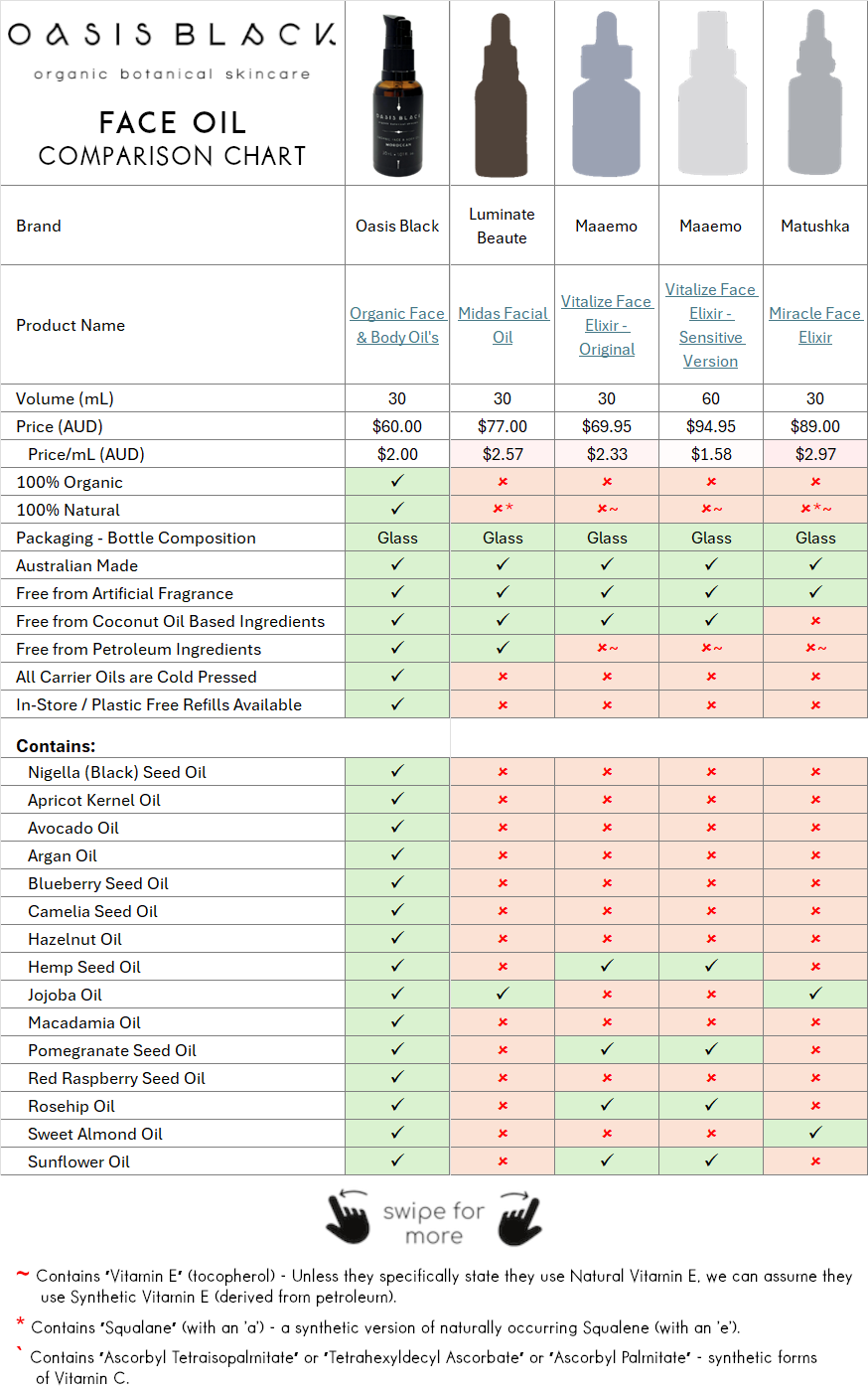This screenshot has height=1391, width=868.
Task: Click Oasis Black's Nigella Seed Oil checkmark
Action: (397, 771)
